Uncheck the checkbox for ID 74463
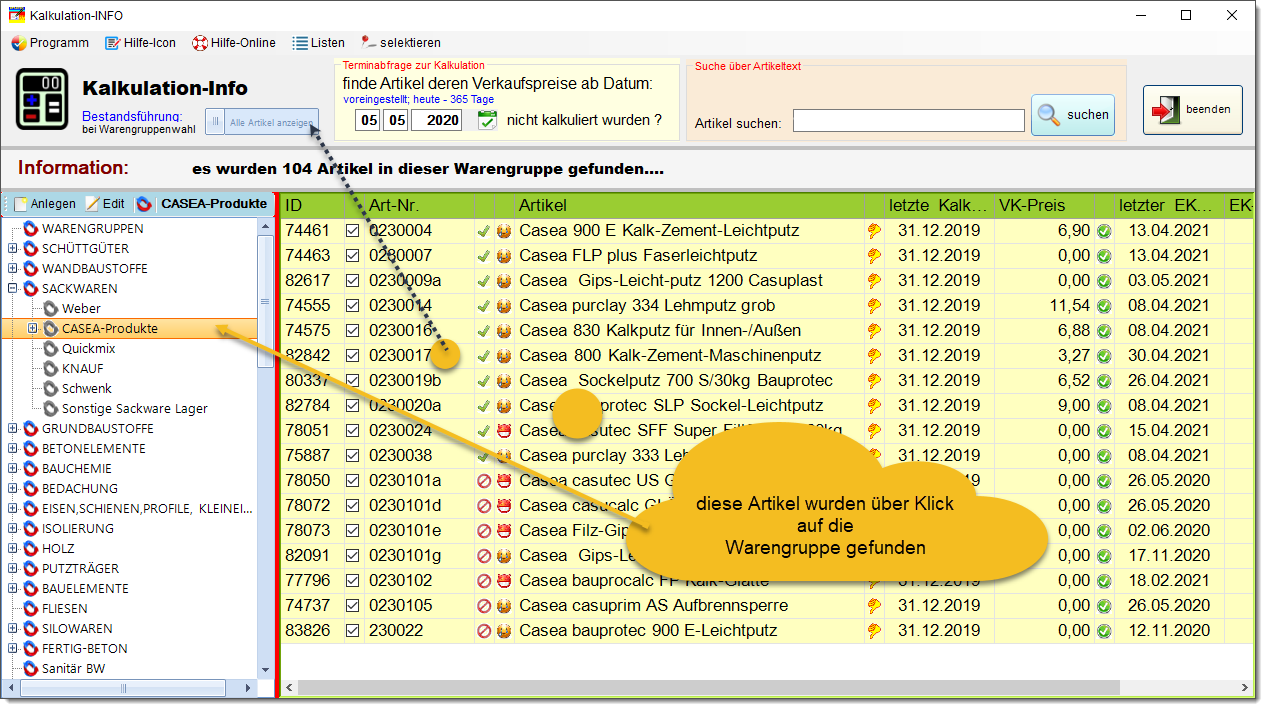 (352, 256)
